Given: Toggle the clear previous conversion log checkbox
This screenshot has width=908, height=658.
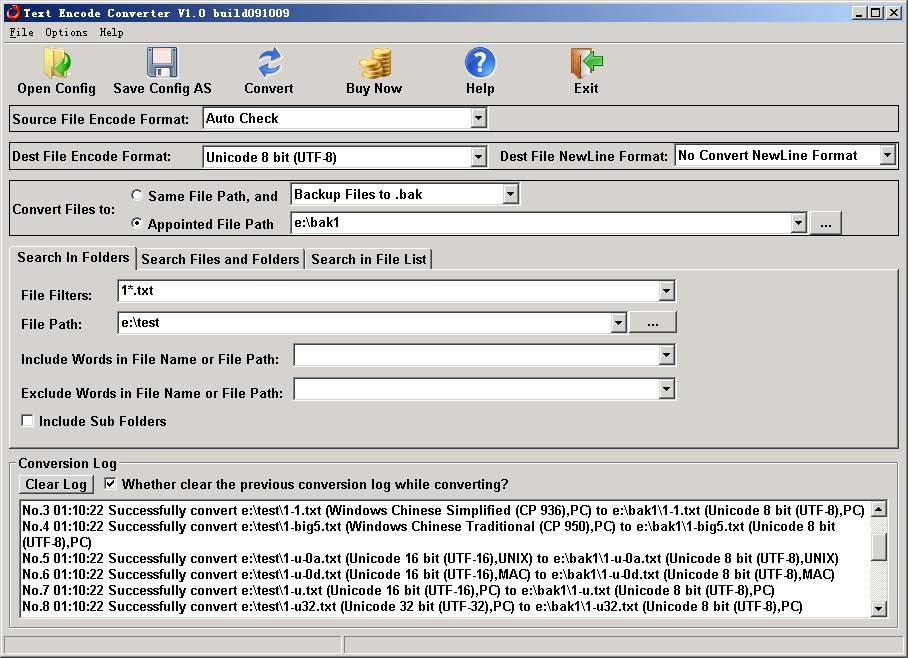Looking at the screenshot, I should 110,483.
